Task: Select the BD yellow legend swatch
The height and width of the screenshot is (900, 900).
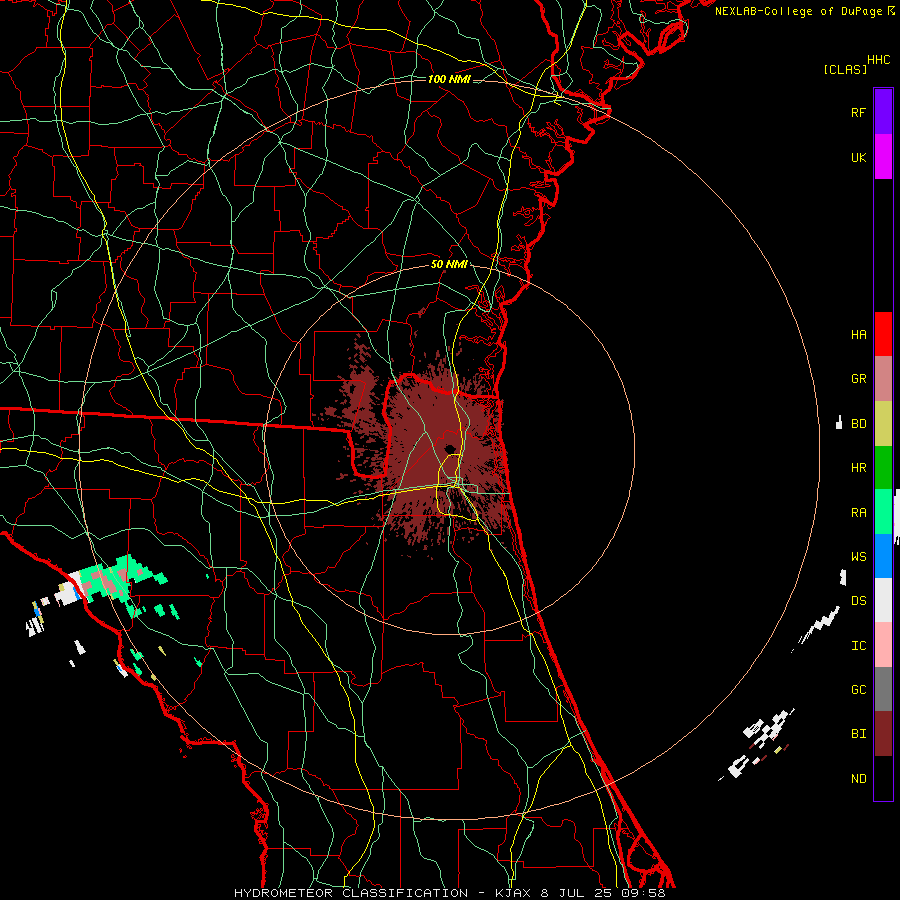Action: (x=883, y=424)
